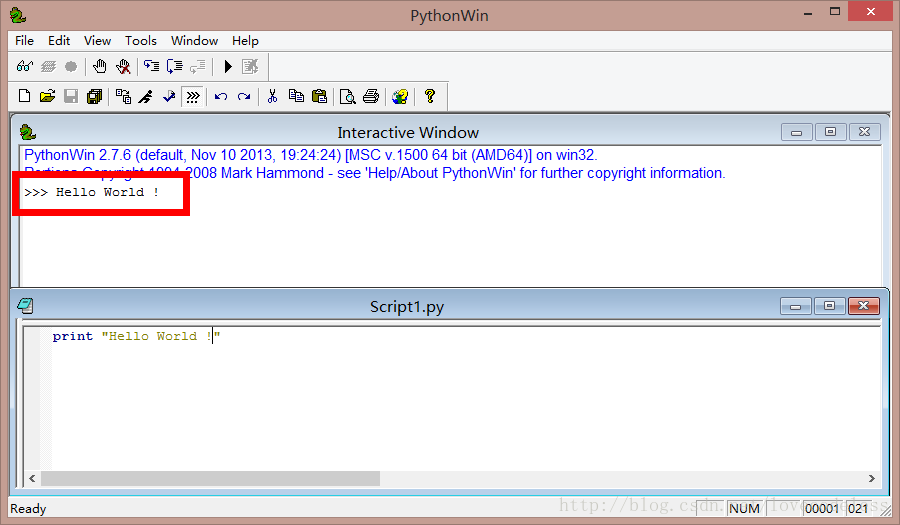Toggle breakpoint with the hand icon

(x=99, y=67)
